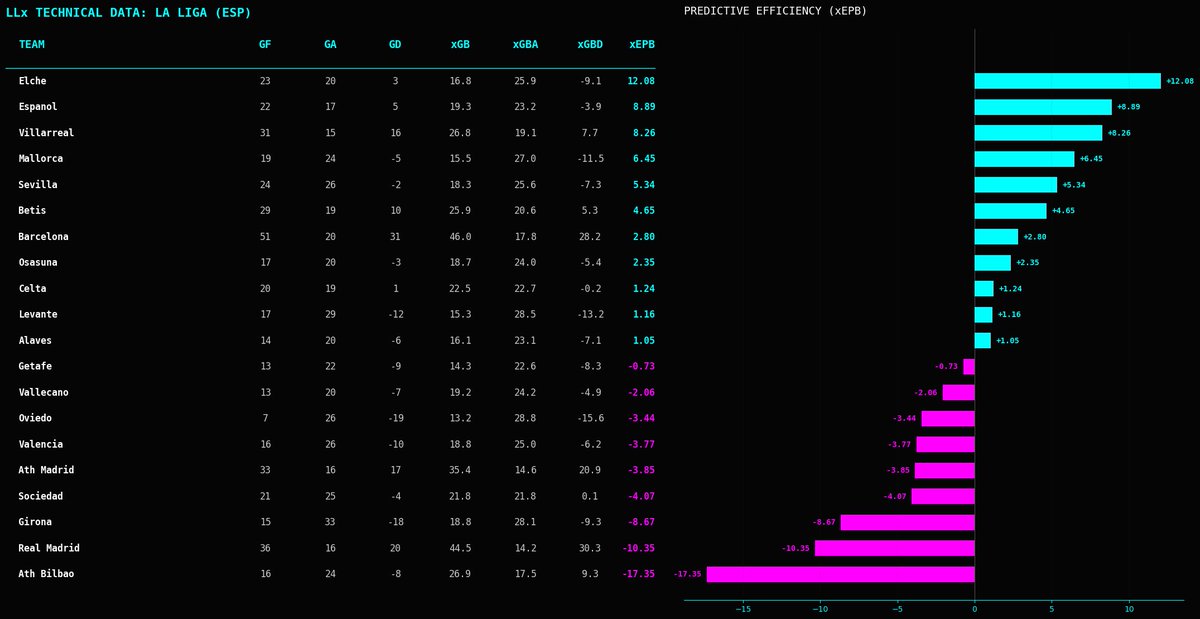Select the GA column header
The height and width of the screenshot is (619, 1200).
click(330, 45)
